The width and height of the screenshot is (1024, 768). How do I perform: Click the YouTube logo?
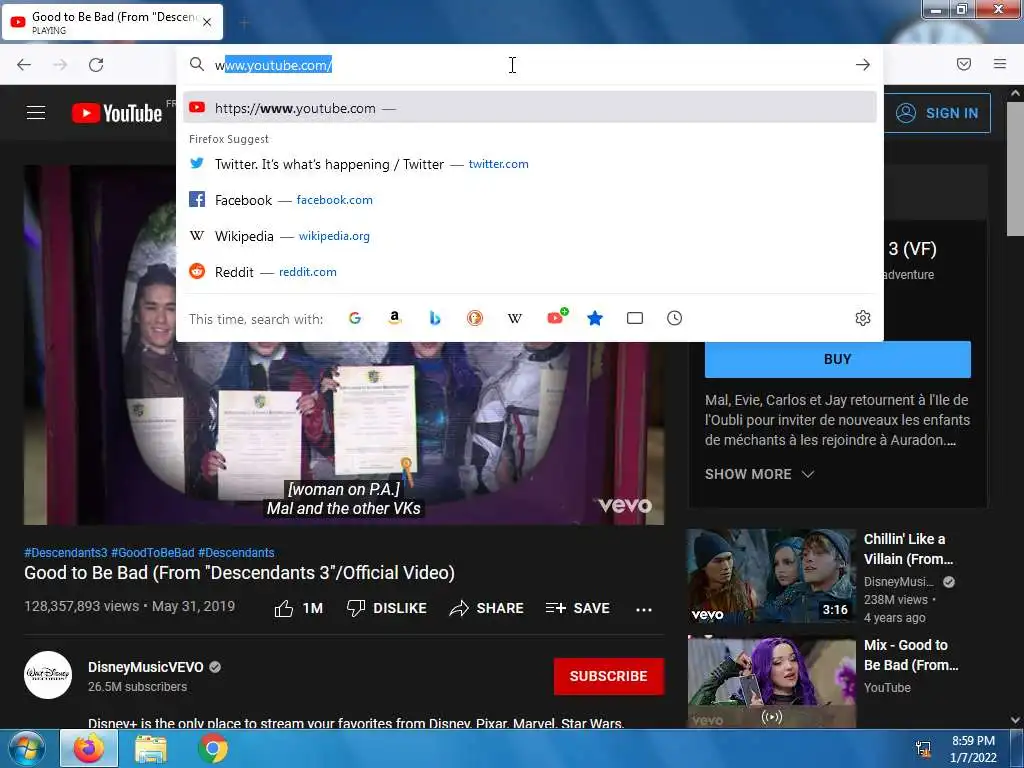coord(117,113)
